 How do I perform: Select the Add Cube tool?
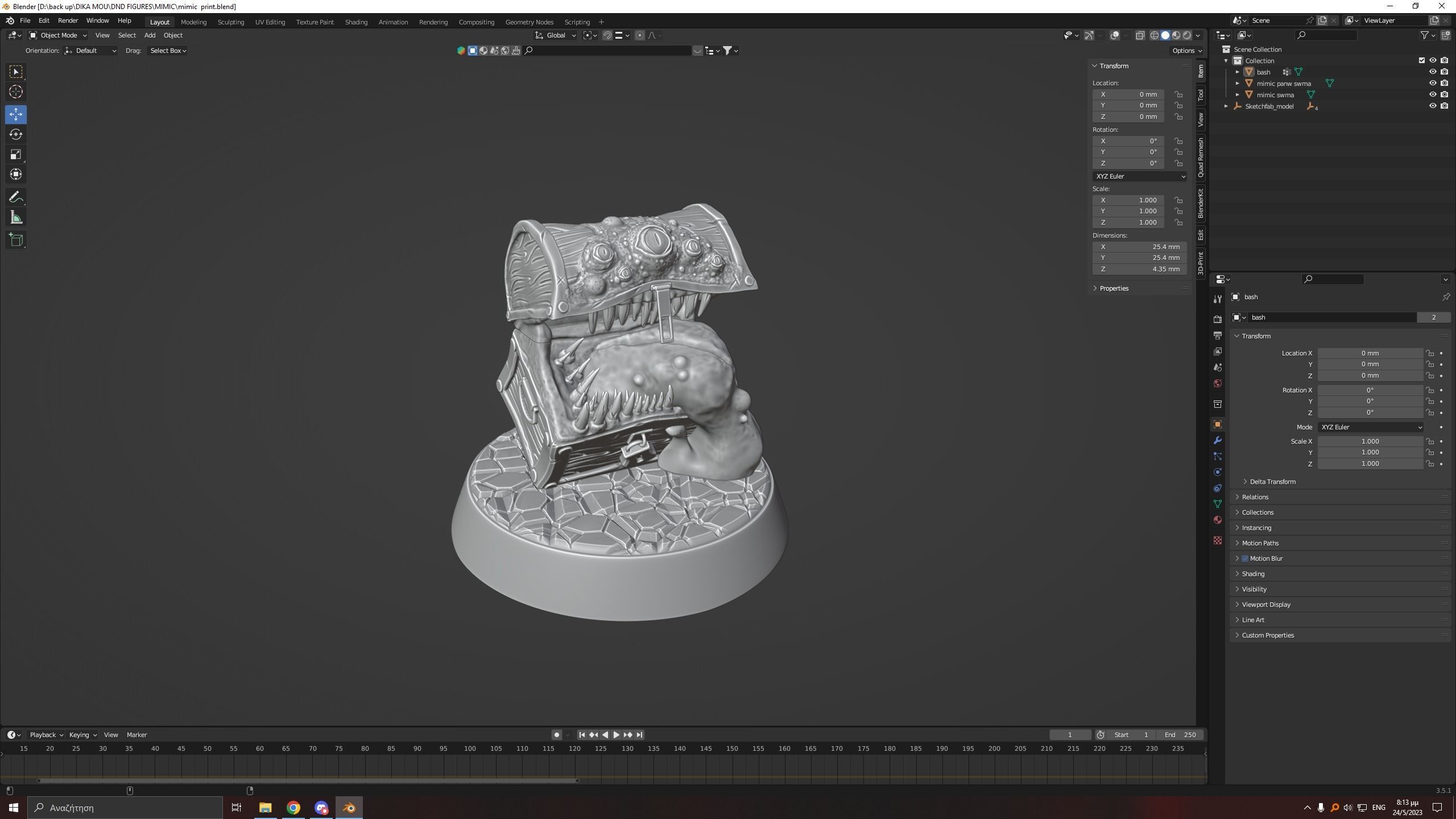pos(16,240)
